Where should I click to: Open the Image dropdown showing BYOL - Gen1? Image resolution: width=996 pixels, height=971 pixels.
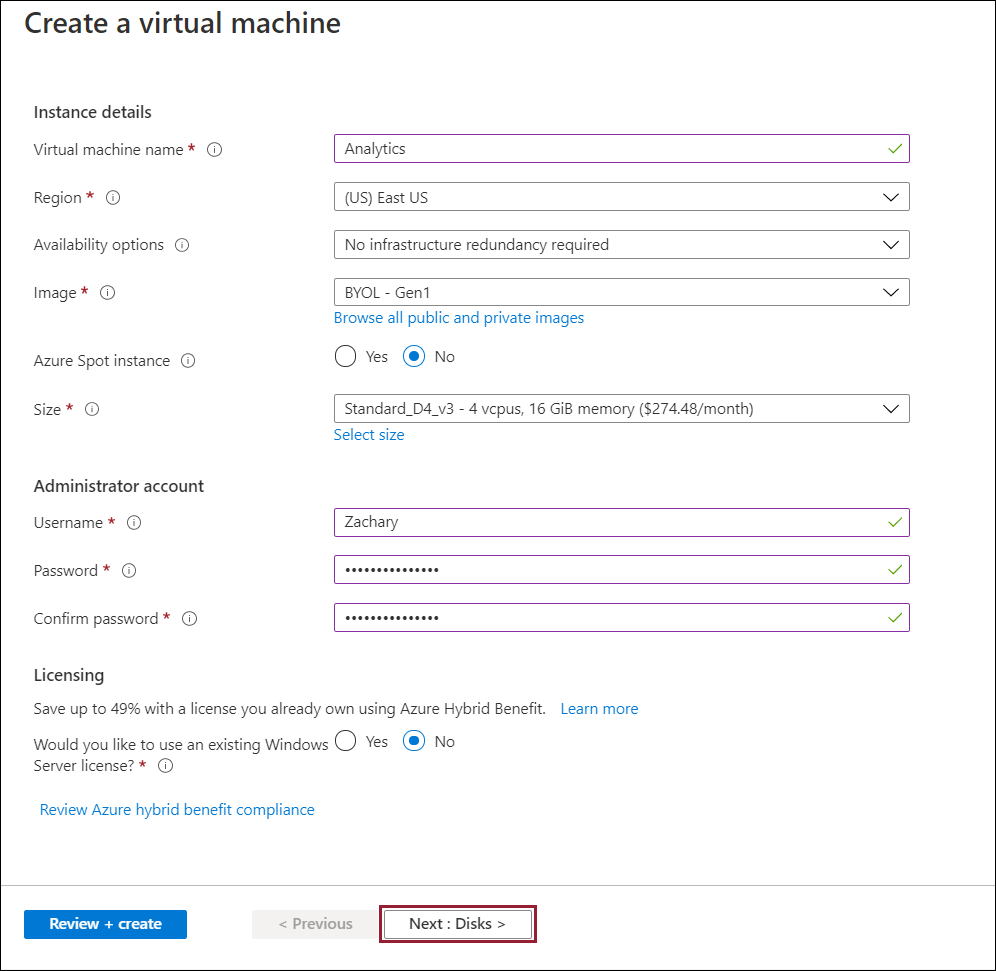pos(621,292)
